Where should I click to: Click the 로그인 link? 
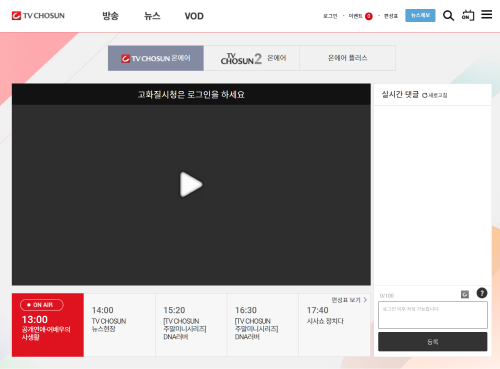pos(330,16)
